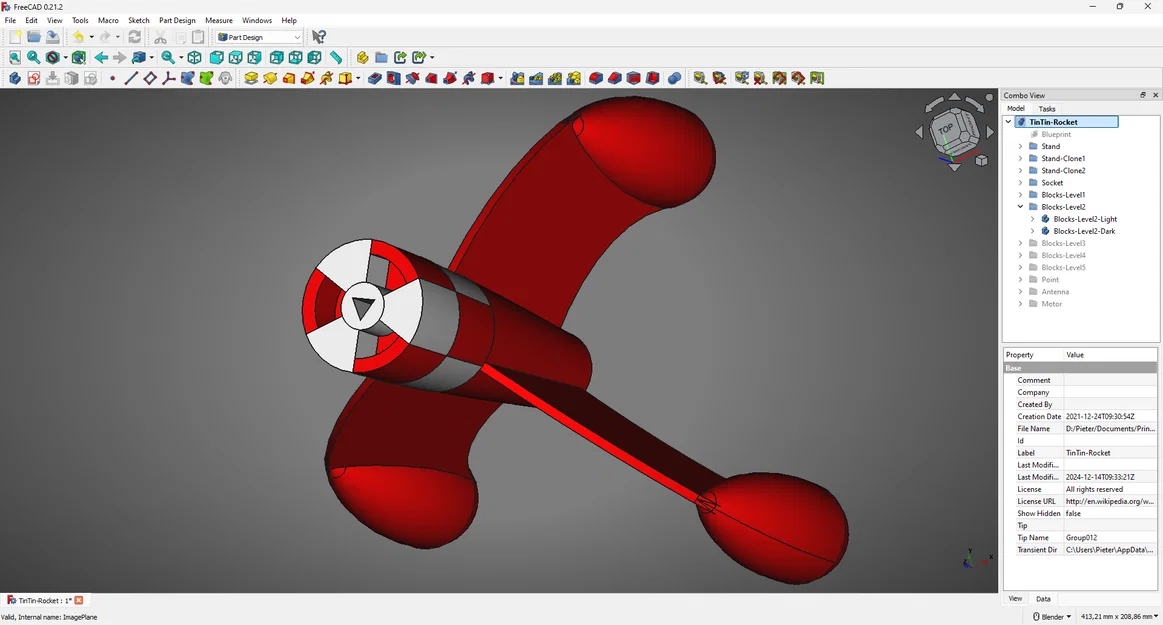
Task: Click the teal back navigation arrow
Action: tap(101, 57)
